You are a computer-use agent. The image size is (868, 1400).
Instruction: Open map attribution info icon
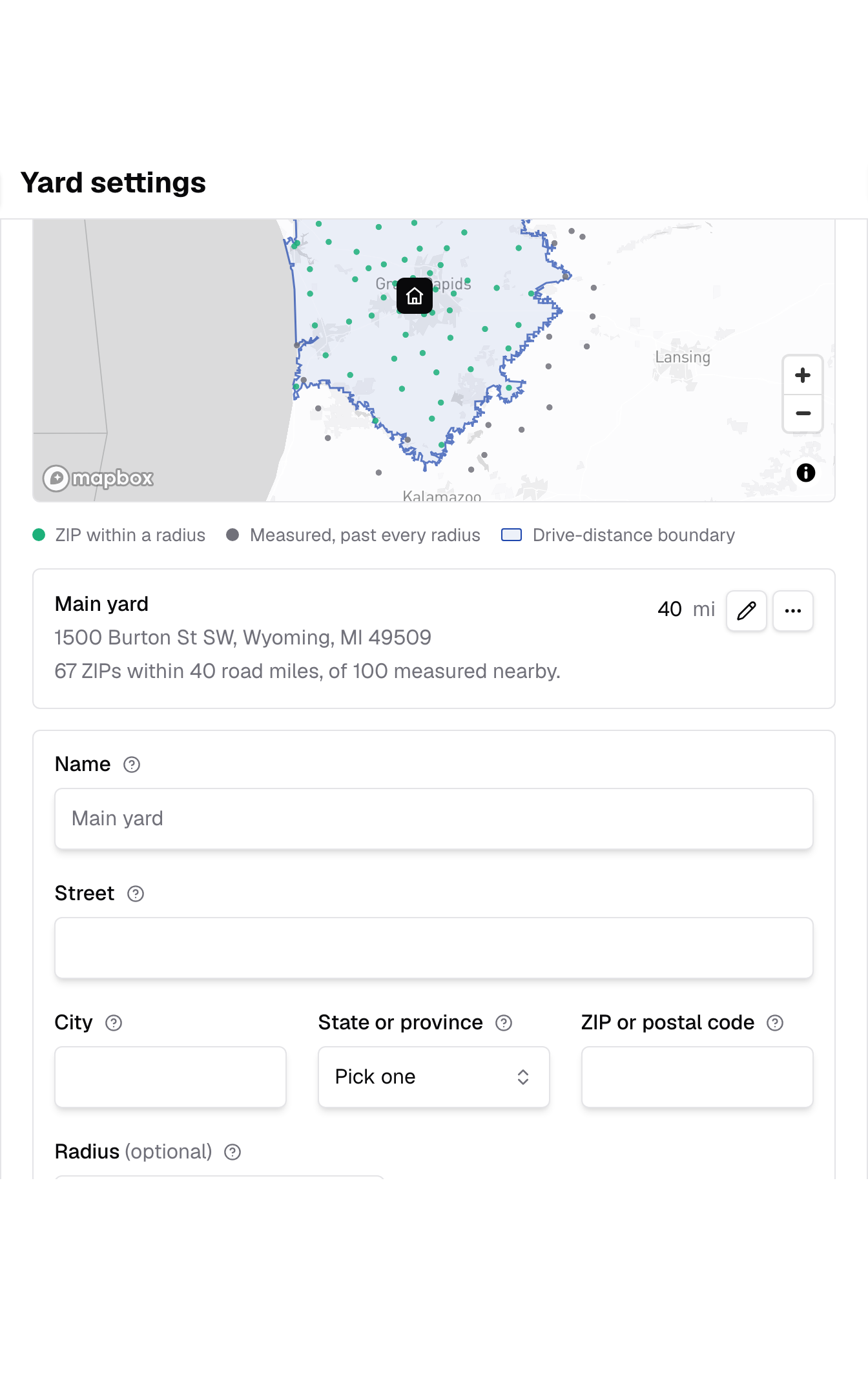805,473
